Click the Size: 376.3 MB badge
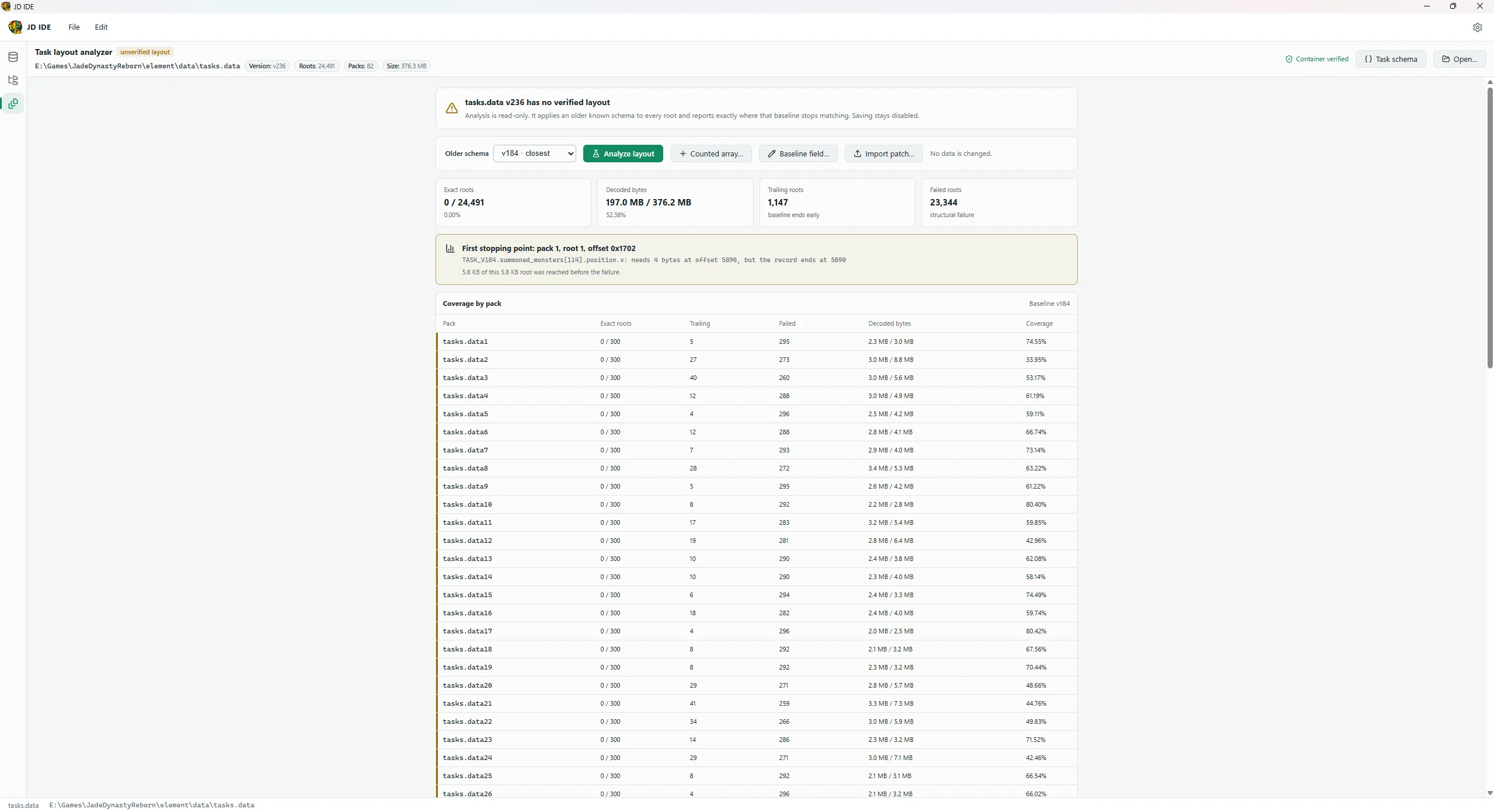 coord(406,66)
